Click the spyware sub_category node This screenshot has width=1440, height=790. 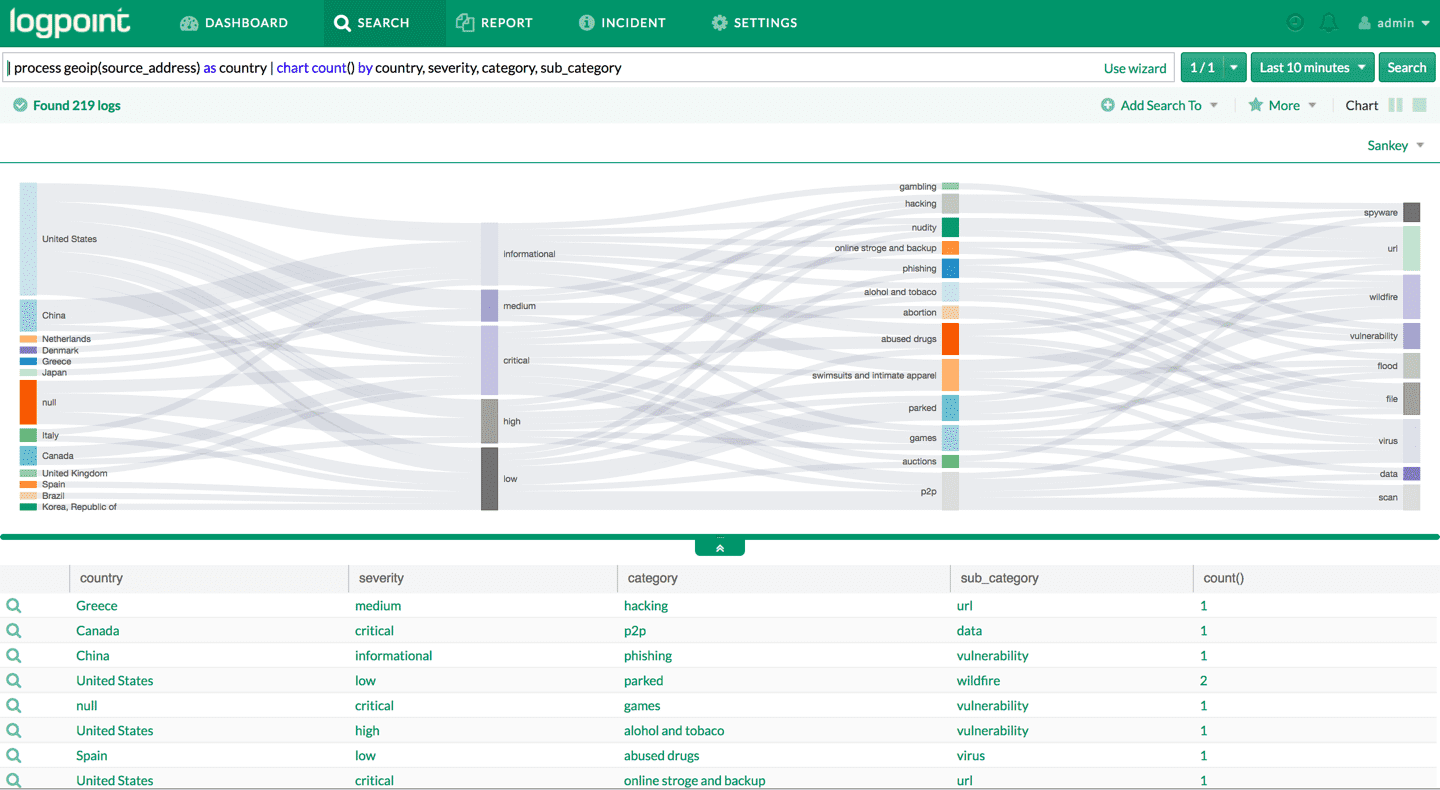click(1411, 212)
